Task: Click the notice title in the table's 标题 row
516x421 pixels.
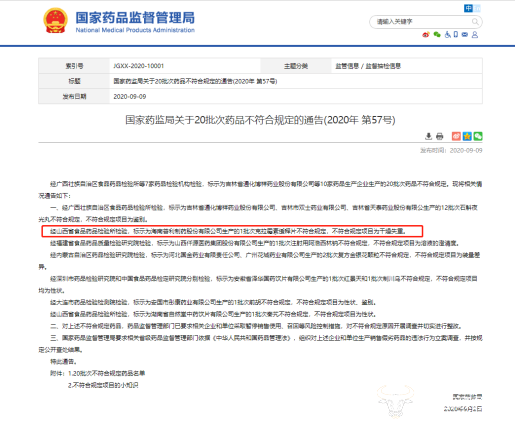Action: click(195, 81)
